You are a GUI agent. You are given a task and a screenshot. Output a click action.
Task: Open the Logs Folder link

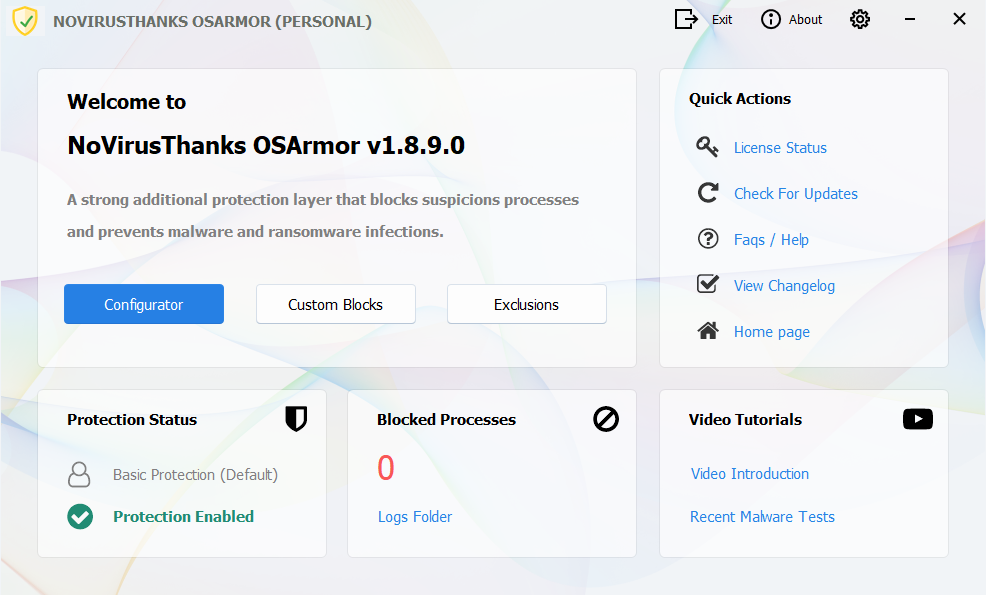click(415, 517)
